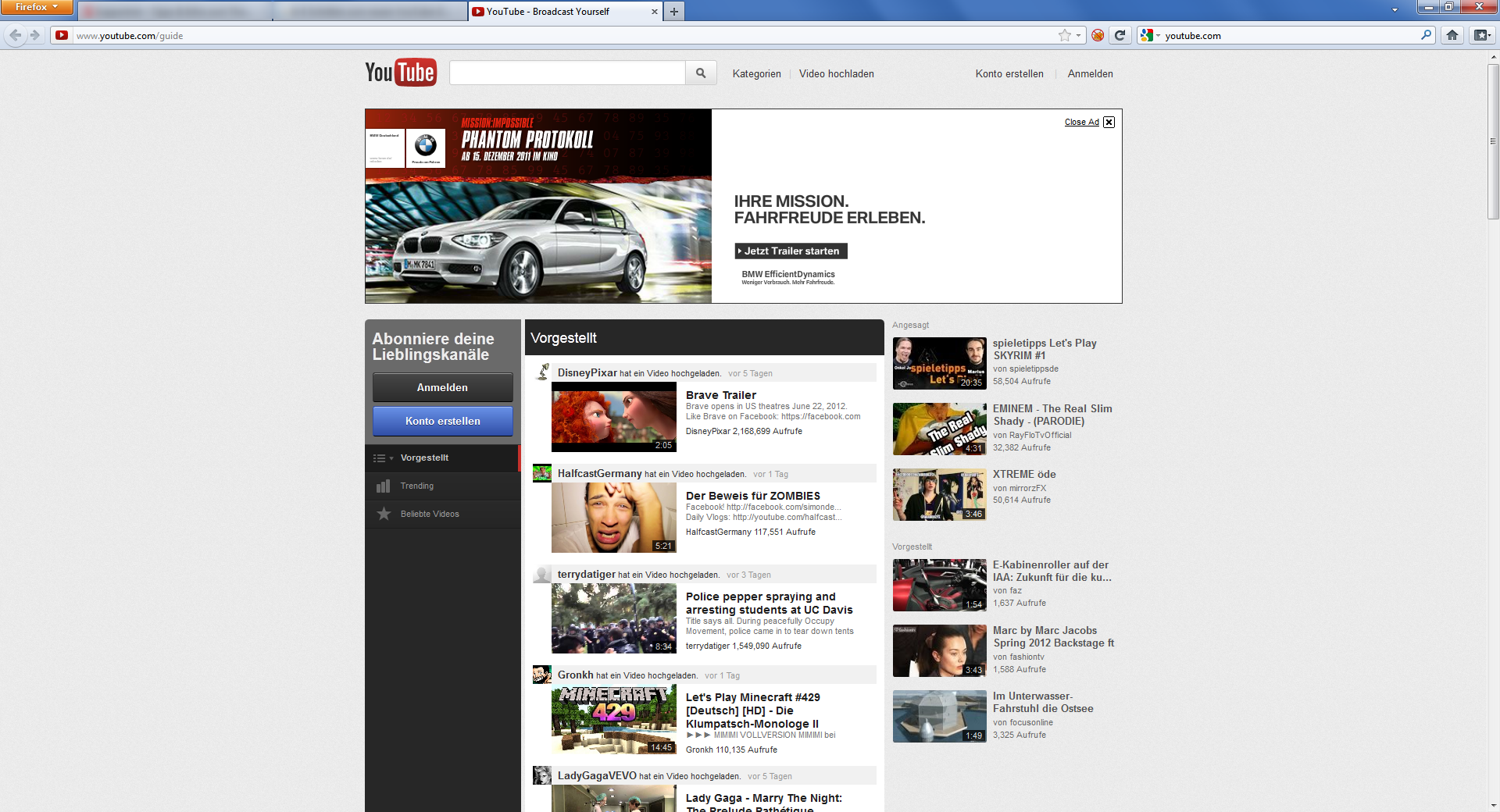Click the Marc by Marc Jacobs thumbnail
1500x812 pixels.
(939, 650)
